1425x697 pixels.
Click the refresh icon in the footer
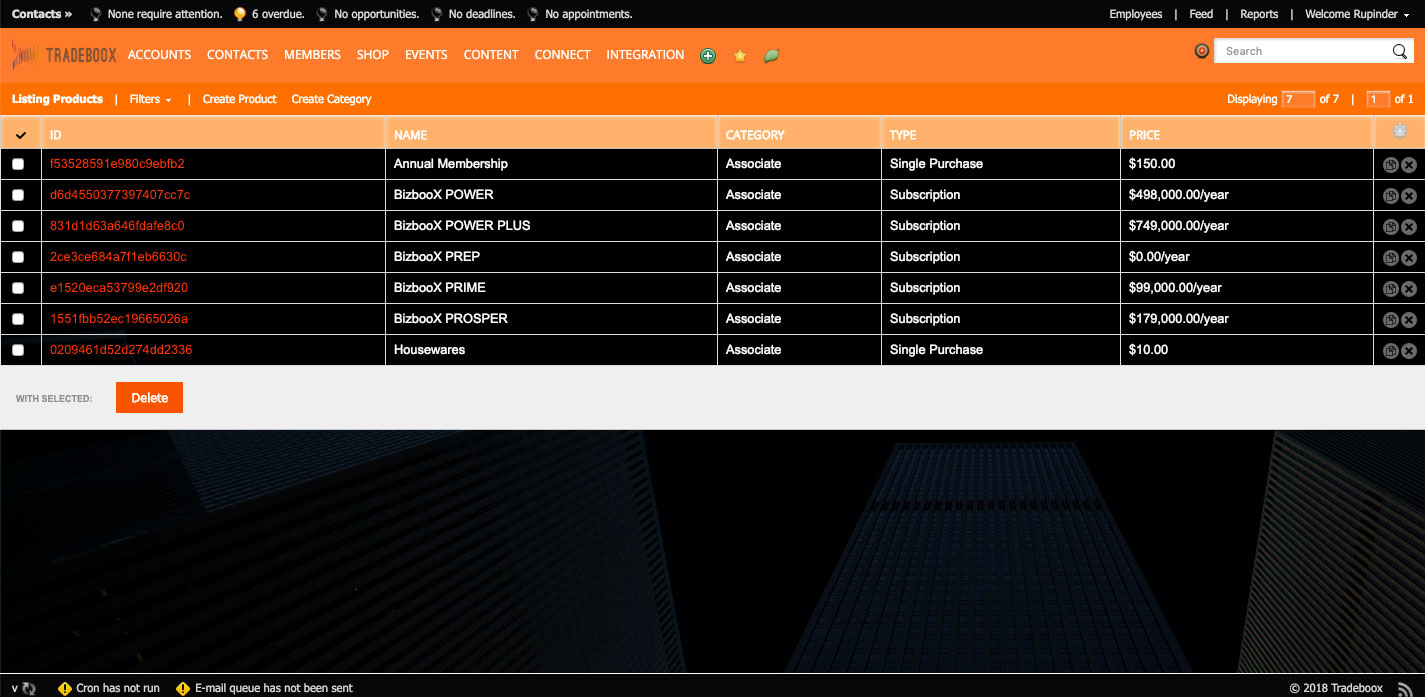coord(29,688)
